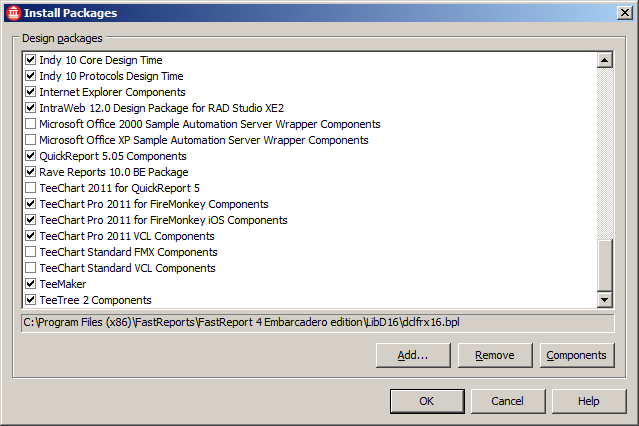639x426 pixels.
Task: Uncheck the TeeMaker checkbox
Action: (31, 284)
